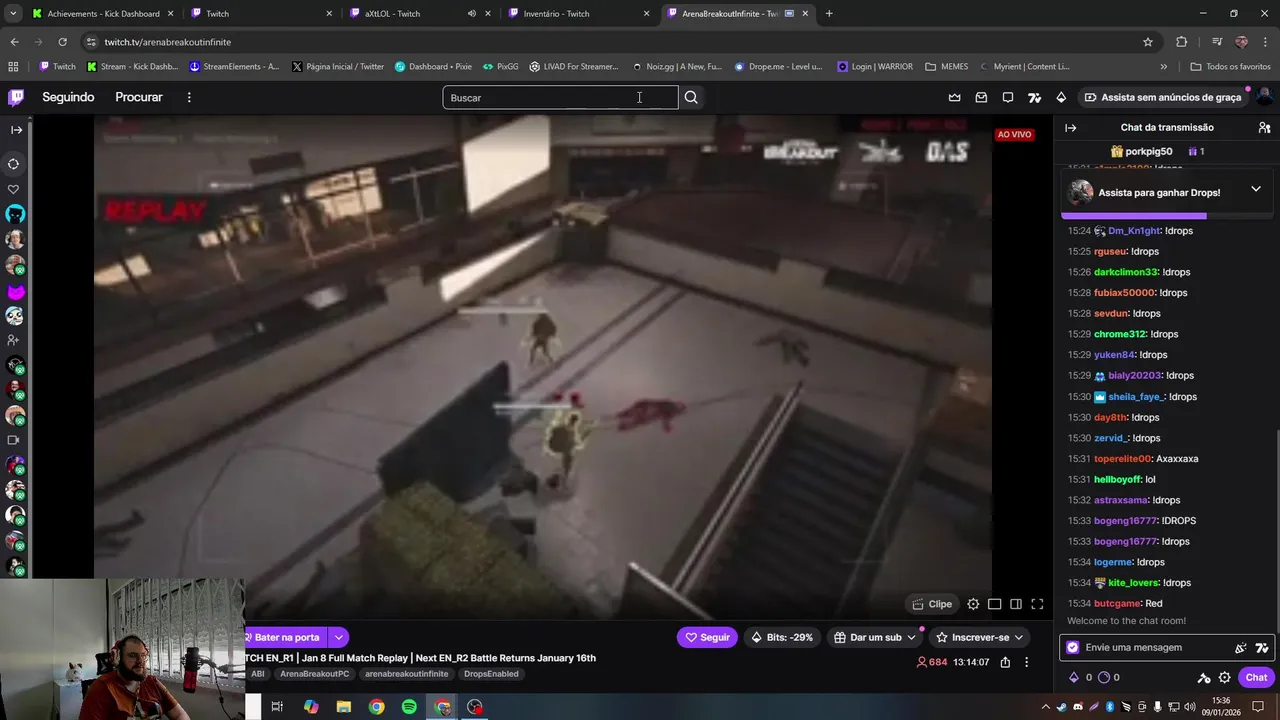Click username kite_lovers in chat
1280x720 pixels.
(x=1133, y=583)
